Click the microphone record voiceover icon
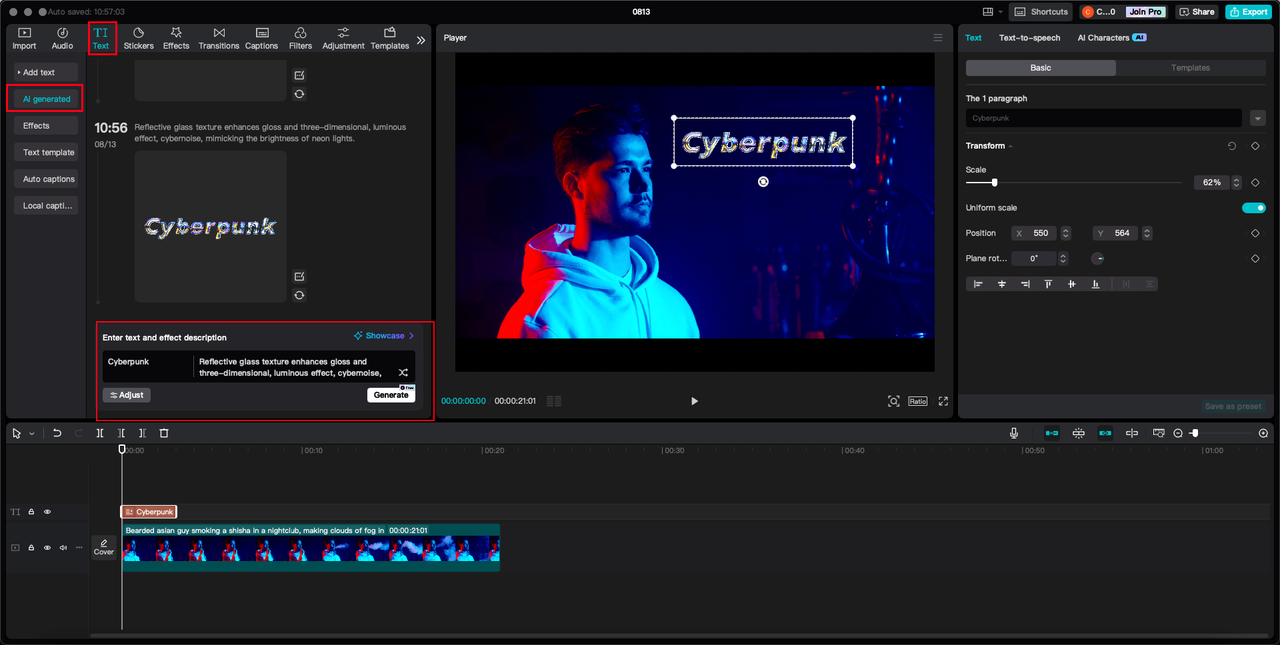The image size is (1280, 645). coord(1014,433)
